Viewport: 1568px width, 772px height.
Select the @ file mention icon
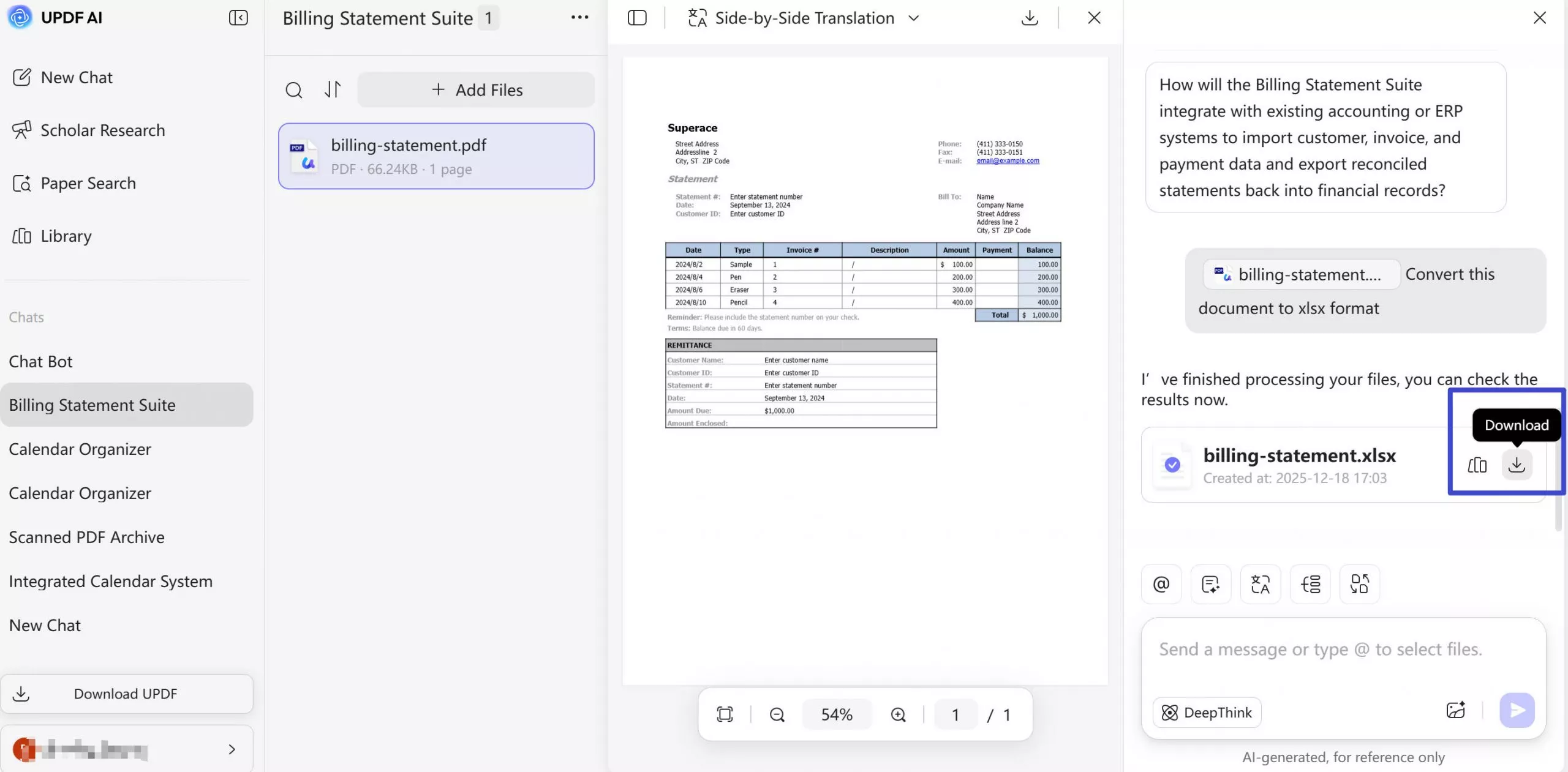pyautogui.click(x=1160, y=584)
